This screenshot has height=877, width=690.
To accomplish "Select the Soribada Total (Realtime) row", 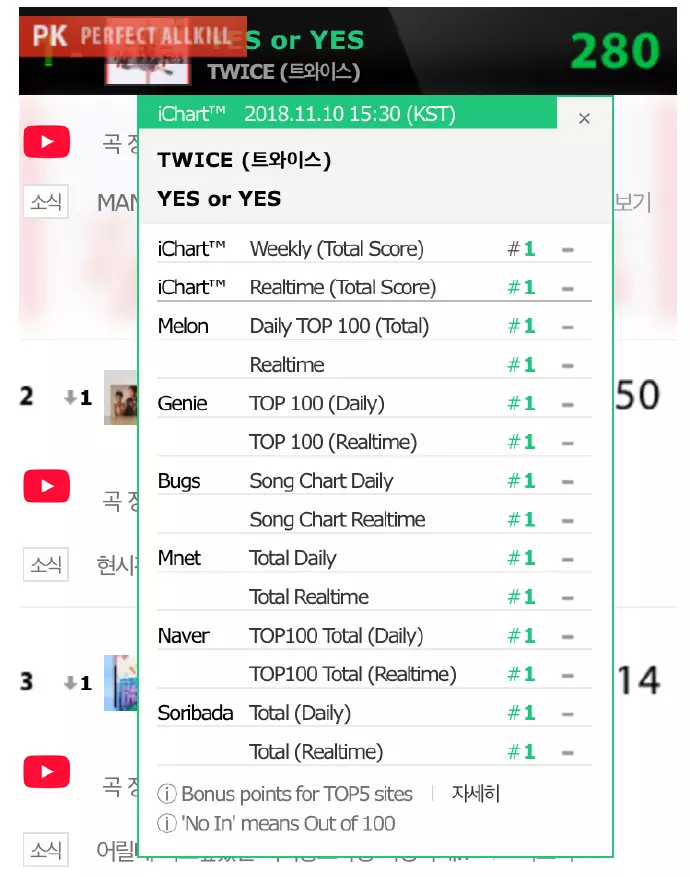I will [x=374, y=752].
